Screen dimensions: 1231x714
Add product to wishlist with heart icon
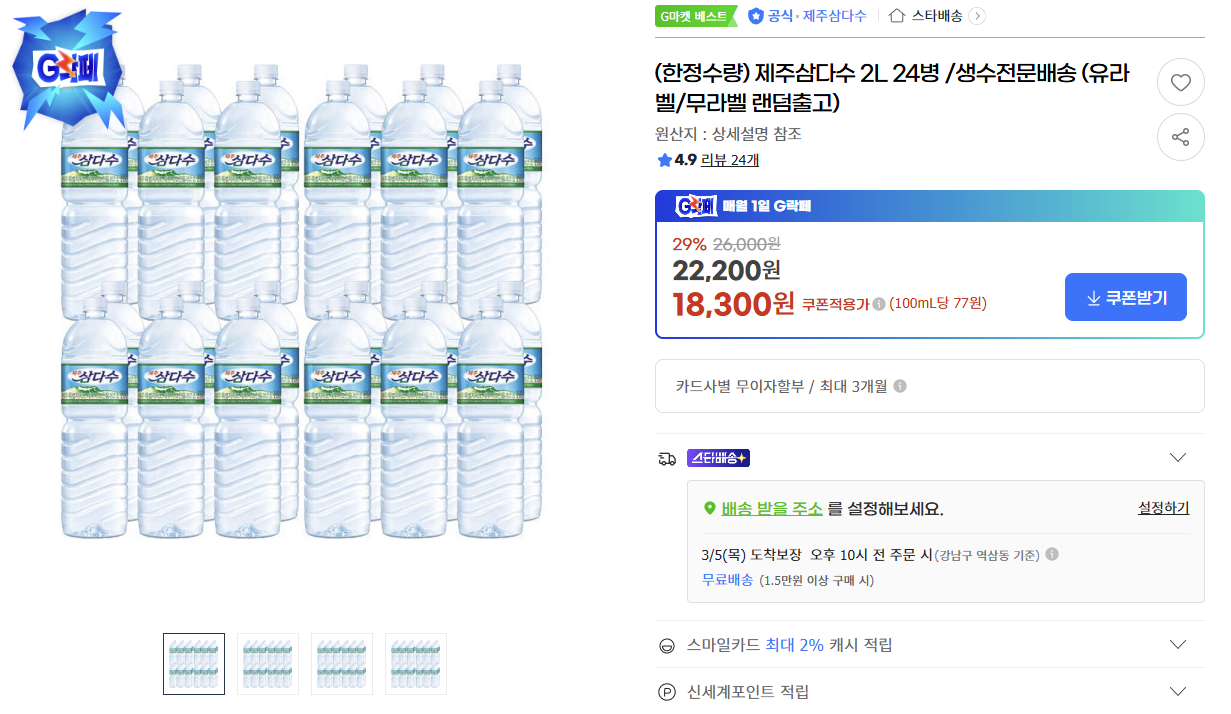coord(1180,83)
